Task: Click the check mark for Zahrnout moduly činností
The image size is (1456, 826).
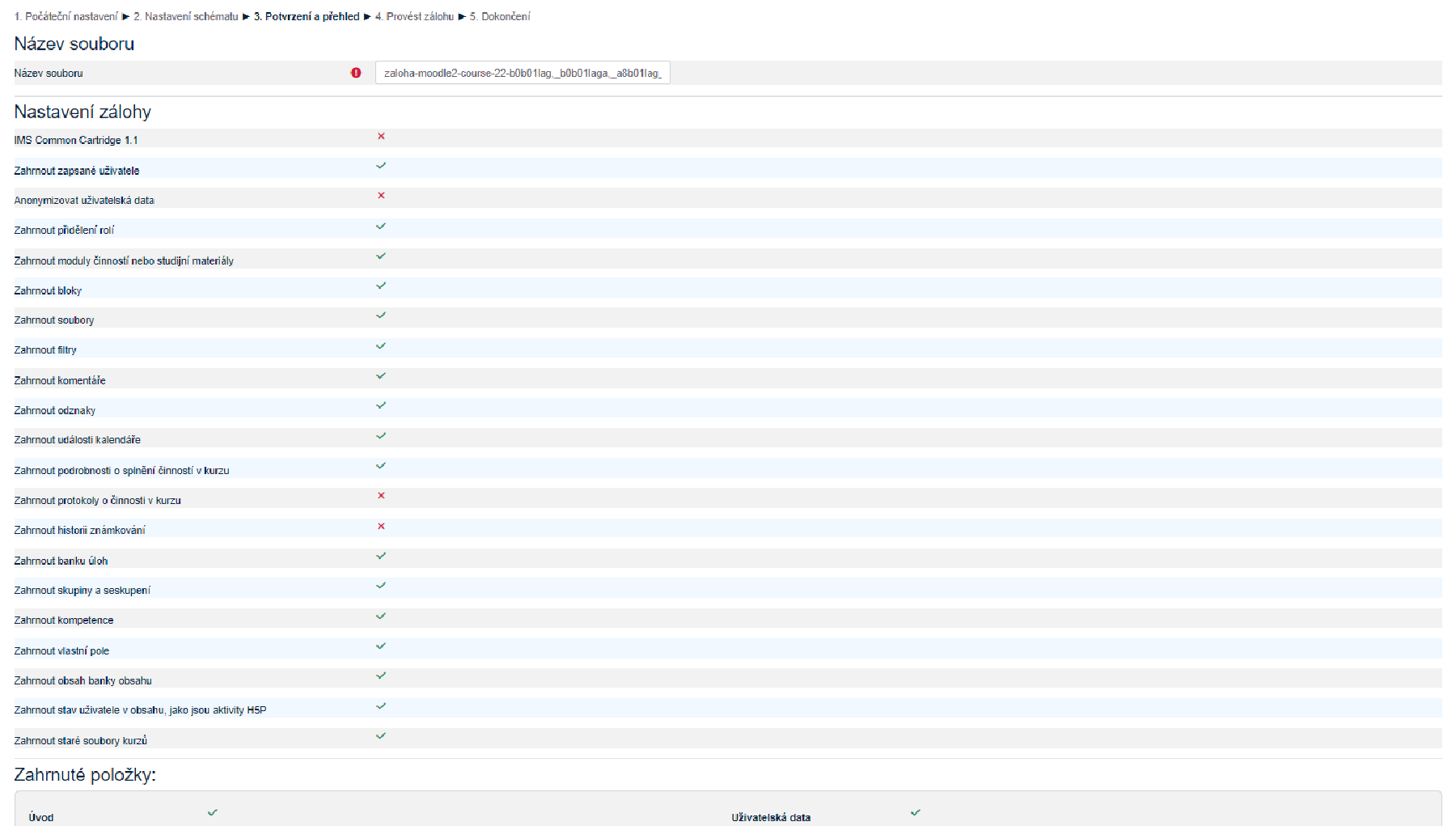Action: tap(381, 256)
